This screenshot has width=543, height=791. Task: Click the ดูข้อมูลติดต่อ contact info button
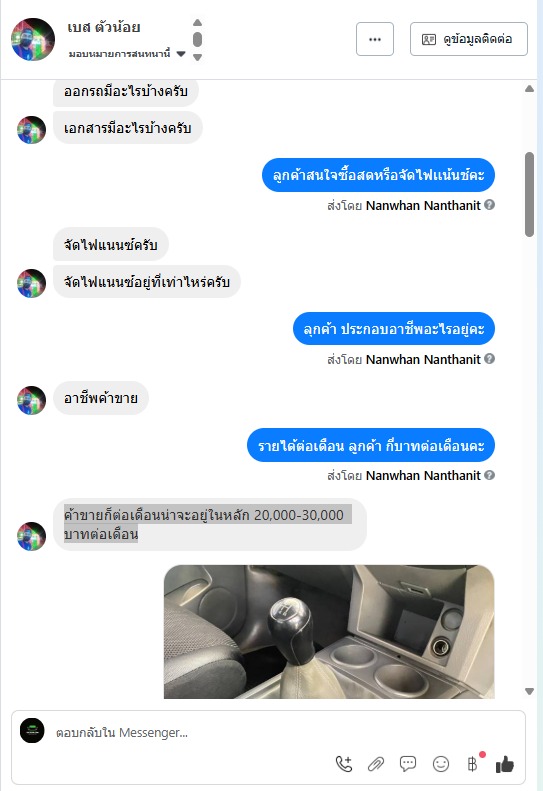coord(469,39)
